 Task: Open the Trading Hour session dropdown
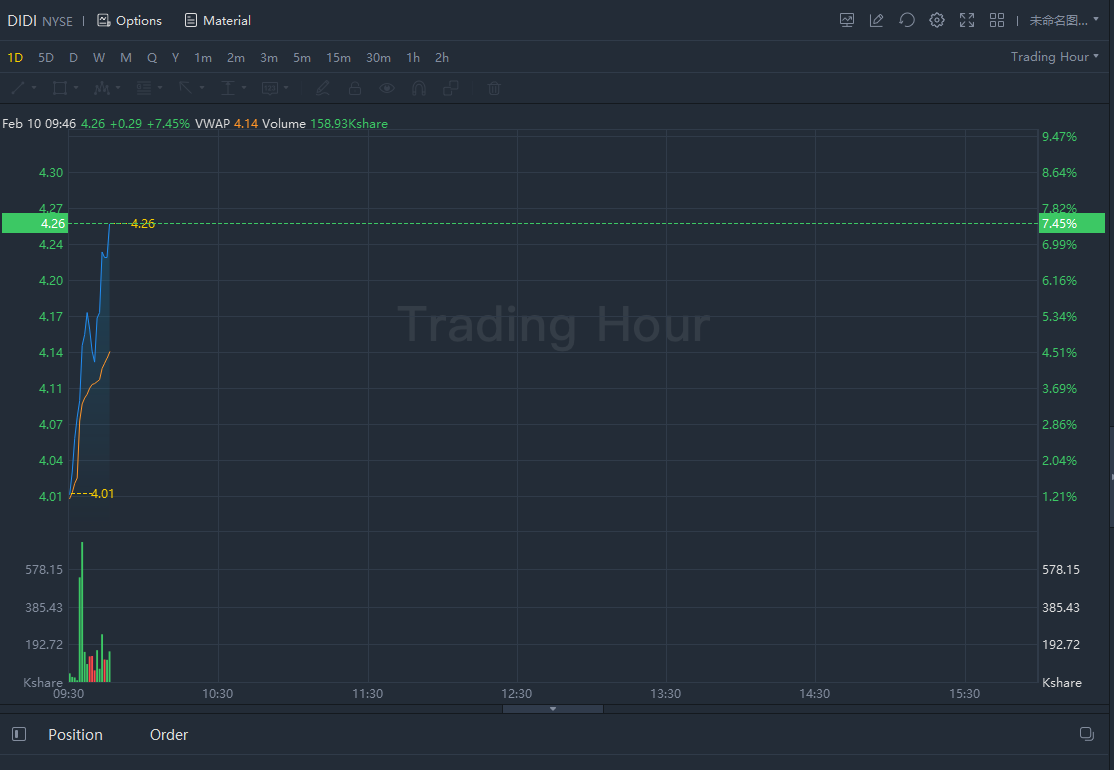coord(1054,57)
